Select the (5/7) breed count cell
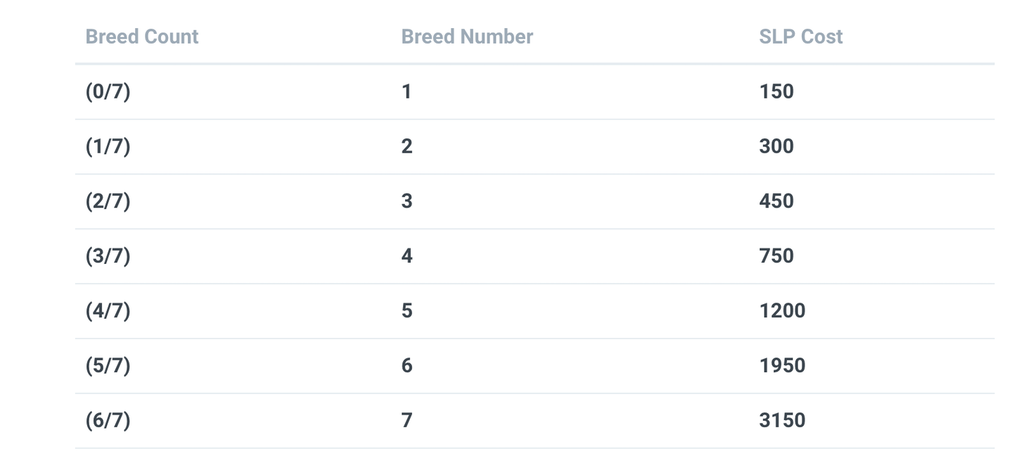The height and width of the screenshot is (473, 1024). 108,366
